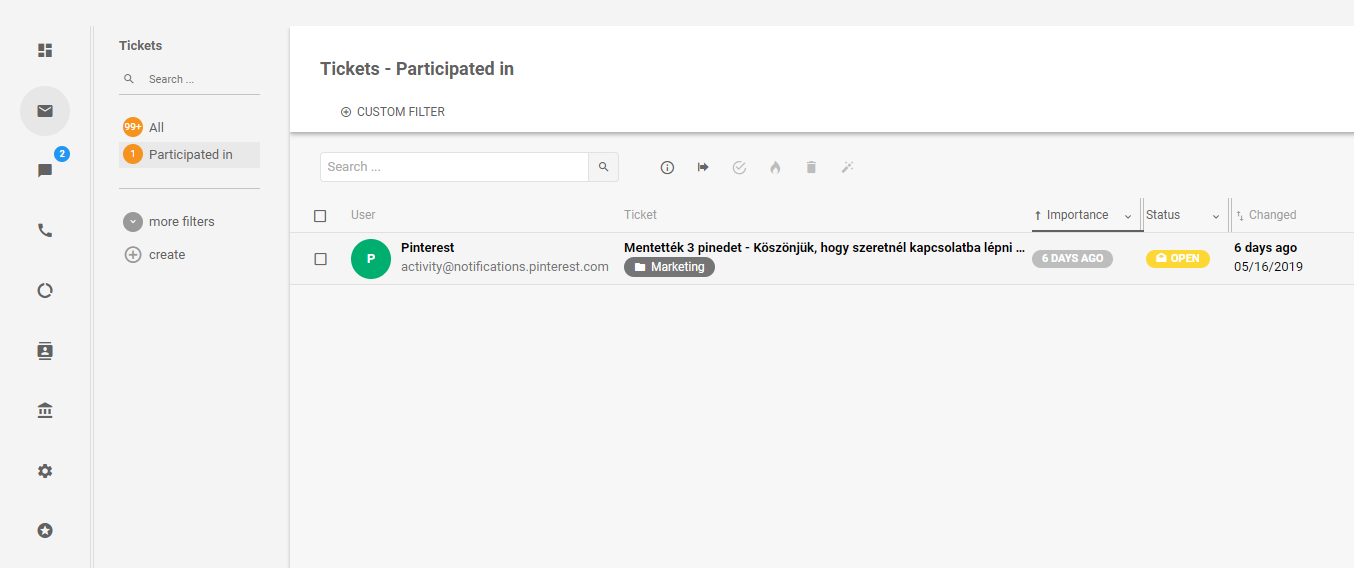Image resolution: width=1354 pixels, height=568 pixels.
Task: Open the dashboard icon in the sidebar
Action: click(x=45, y=50)
